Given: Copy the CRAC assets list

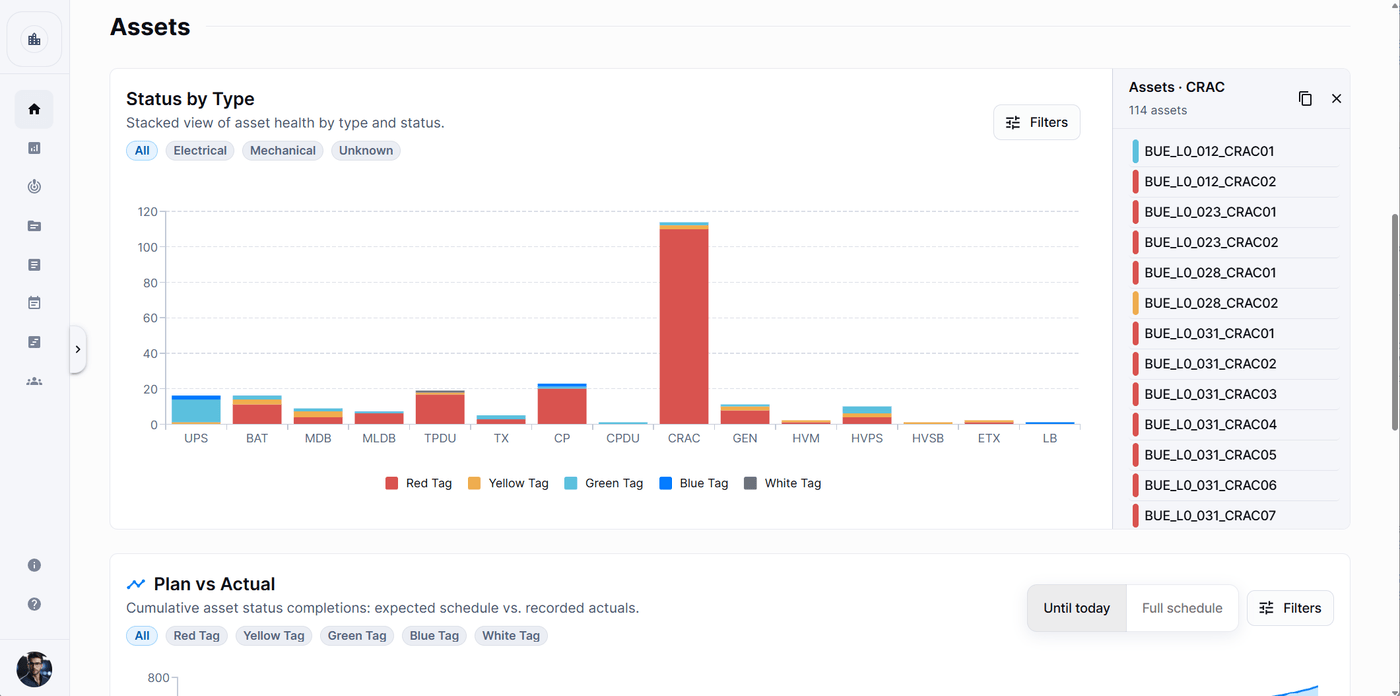Looking at the screenshot, I should tap(1305, 98).
